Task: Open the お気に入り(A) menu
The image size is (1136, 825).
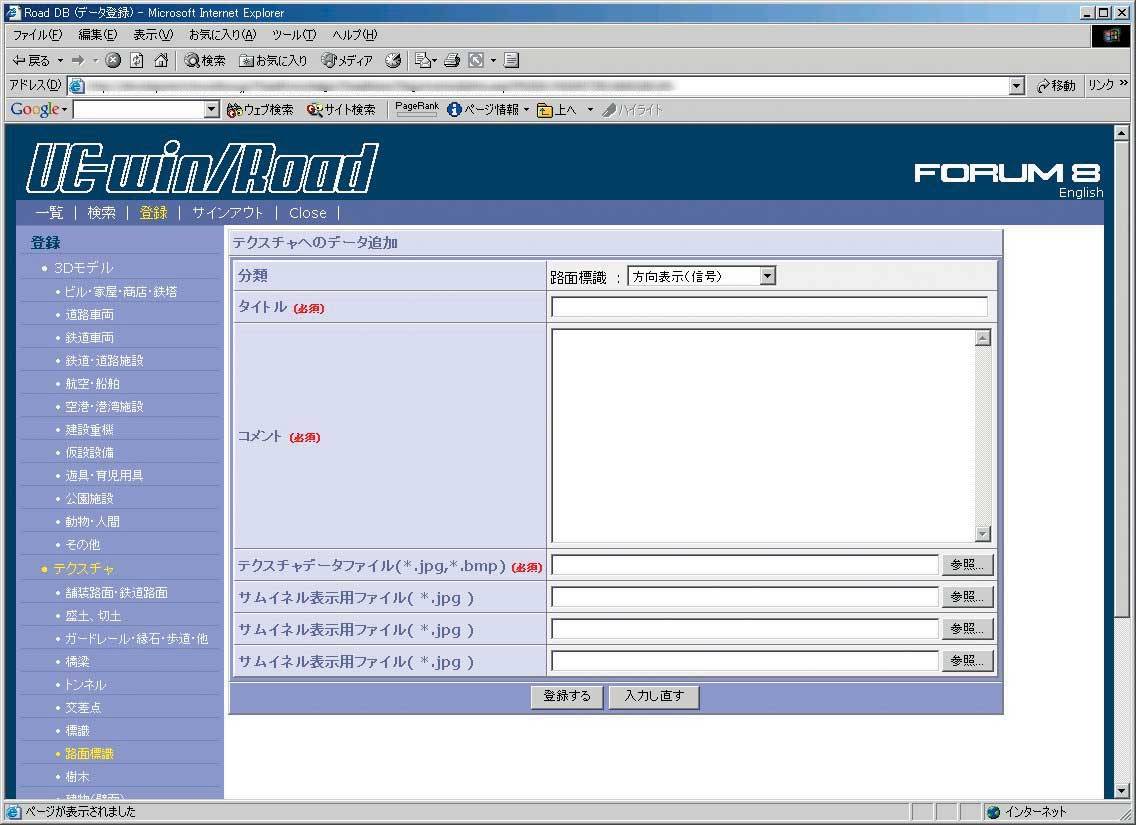Action: (x=222, y=34)
